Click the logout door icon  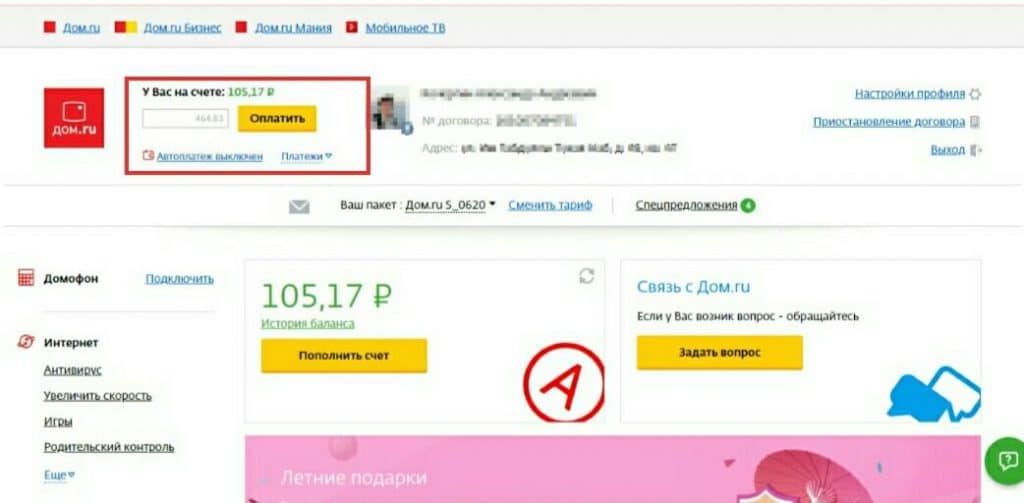(x=976, y=150)
